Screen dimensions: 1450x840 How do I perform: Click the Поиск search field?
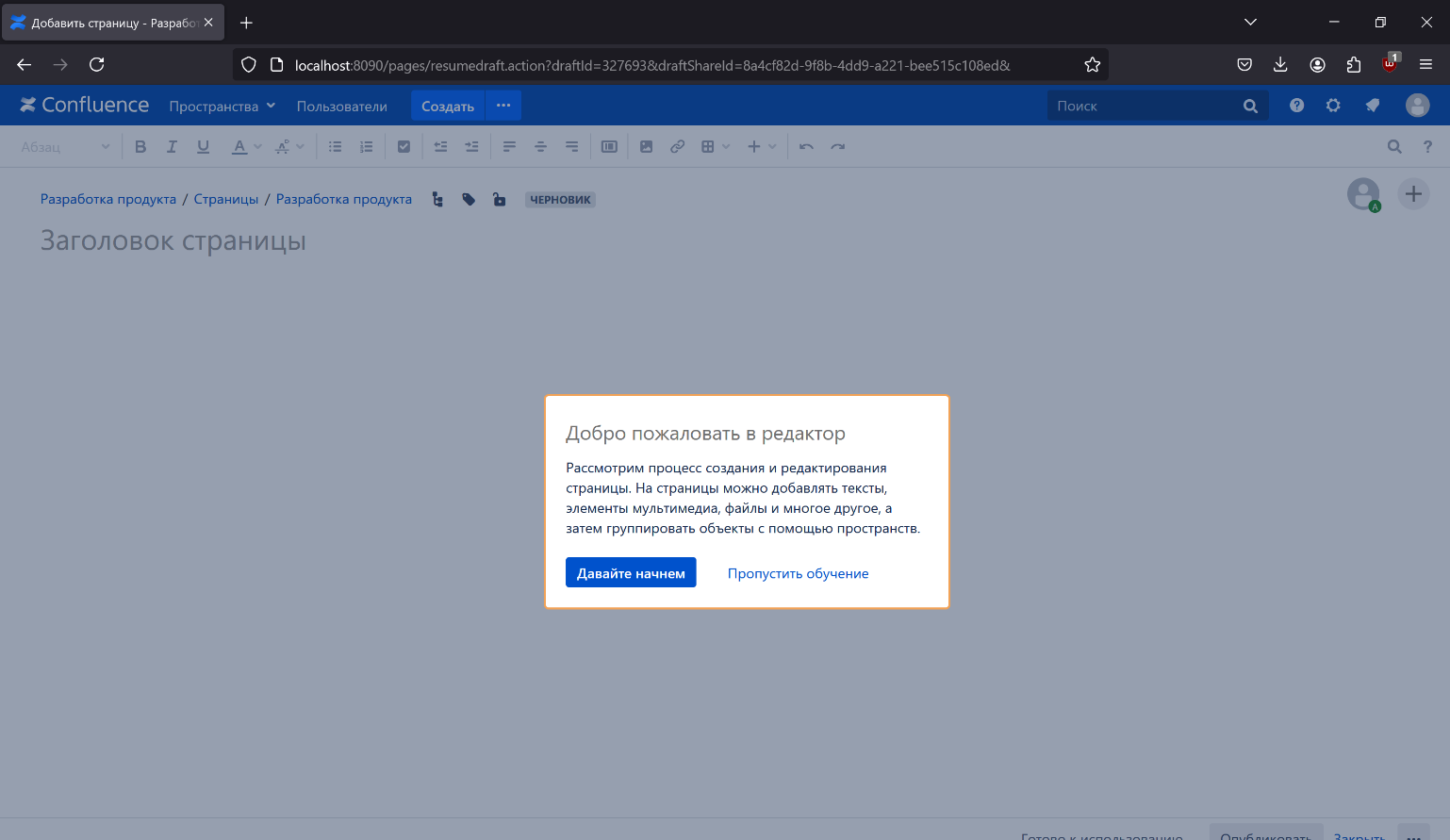coord(1158,106)
